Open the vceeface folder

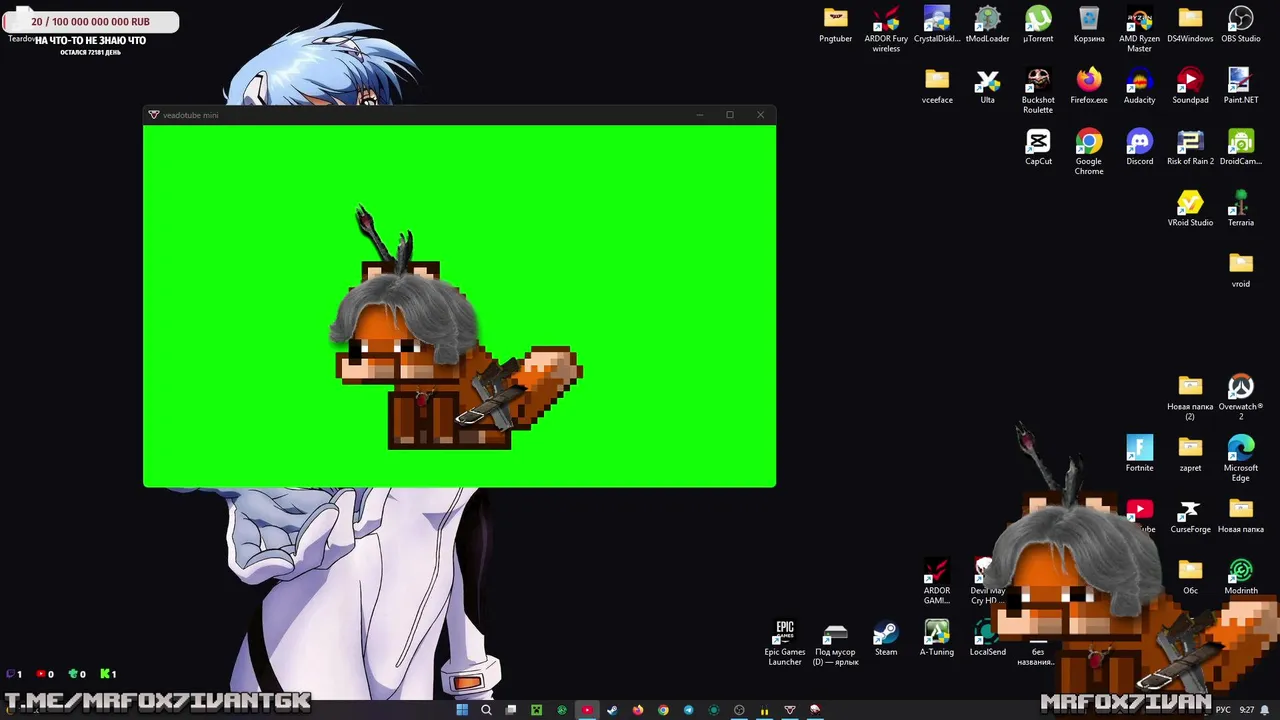coord(937,86)
